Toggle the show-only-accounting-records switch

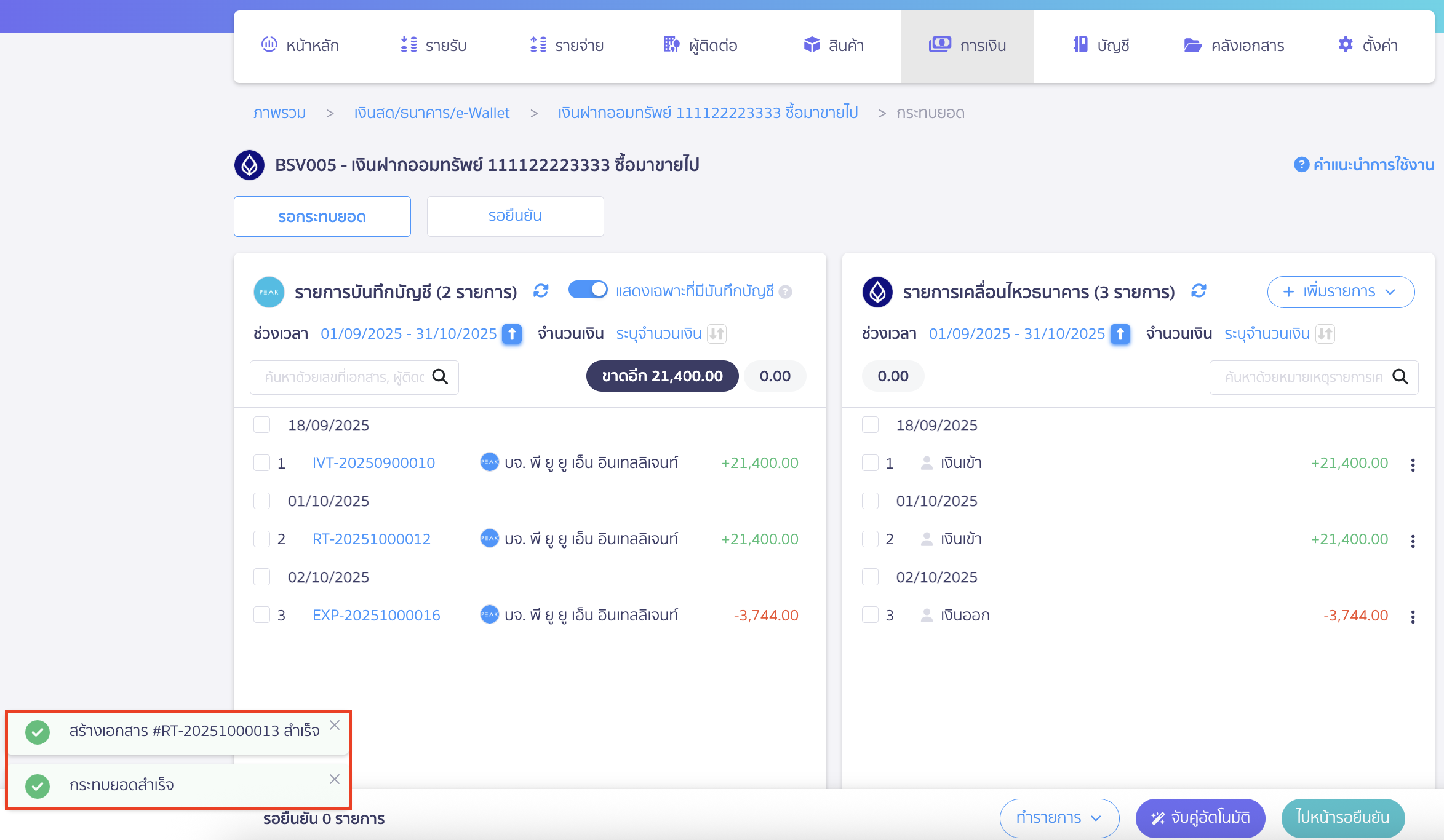coord(588,290)
